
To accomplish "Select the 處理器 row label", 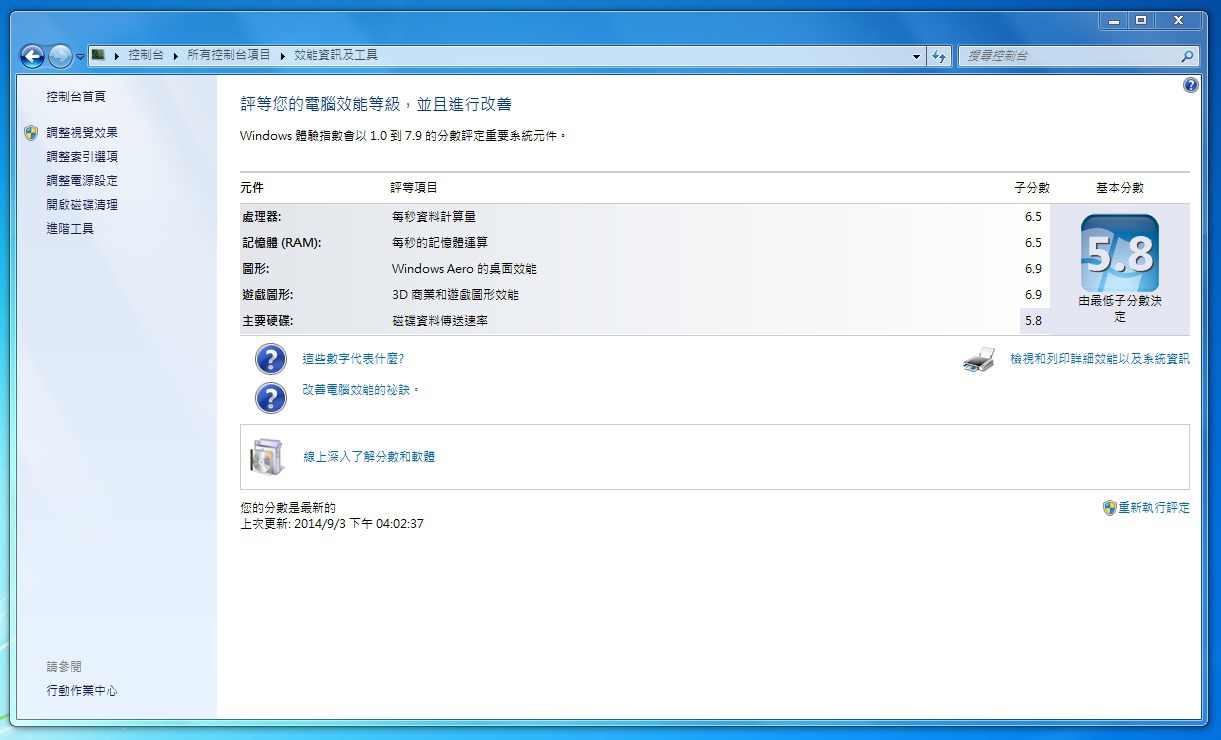I will 261,217.
